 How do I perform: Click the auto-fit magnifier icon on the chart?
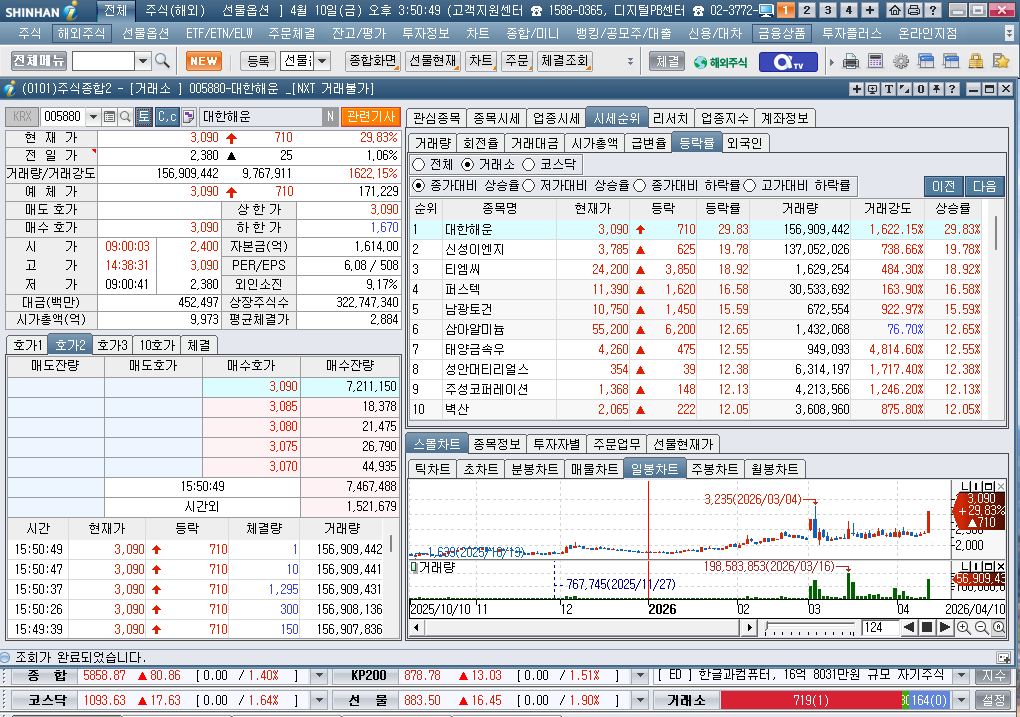pos(999,628)
